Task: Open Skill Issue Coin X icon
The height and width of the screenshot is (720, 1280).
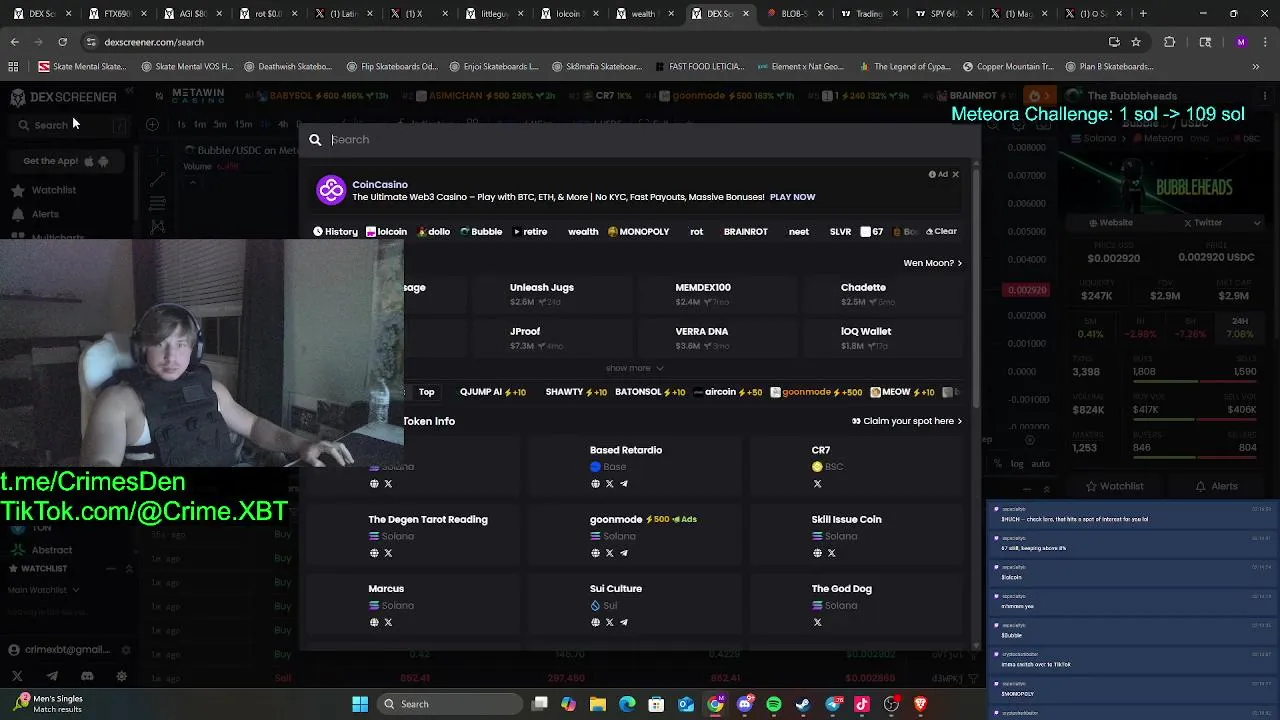Action: click(831, 553)
